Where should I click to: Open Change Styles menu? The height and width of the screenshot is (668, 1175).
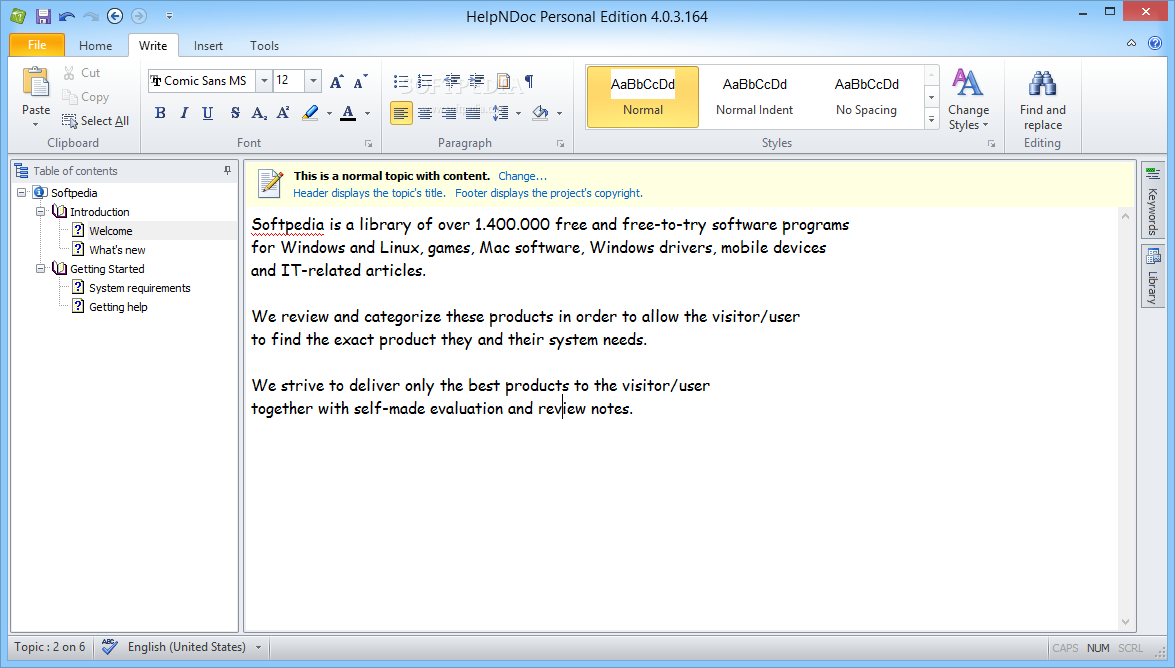tap(968, 100)
